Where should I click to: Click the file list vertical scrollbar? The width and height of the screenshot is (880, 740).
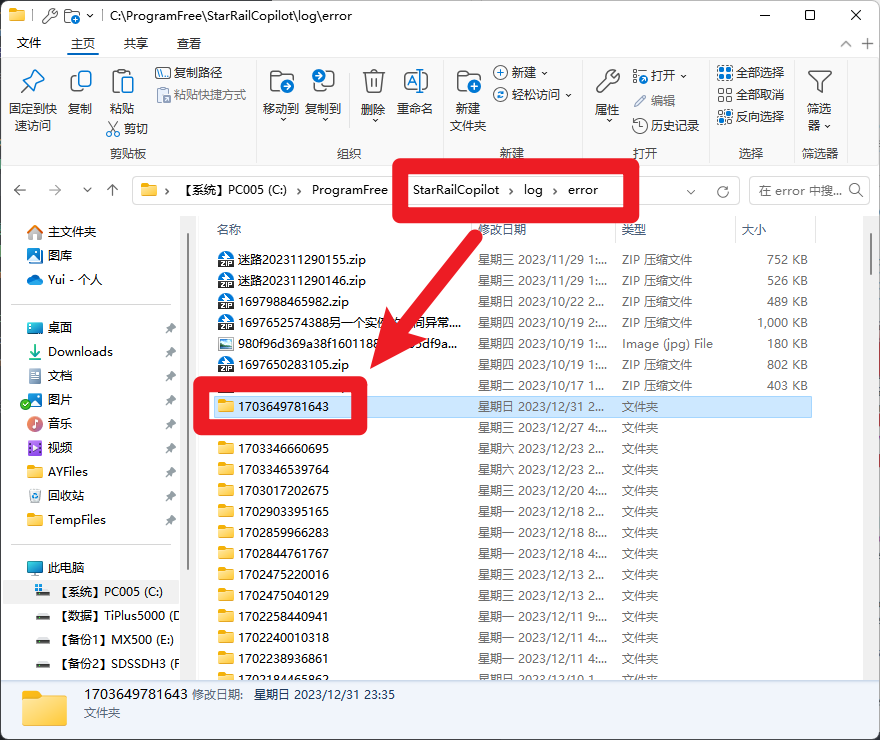coord(868,450)
